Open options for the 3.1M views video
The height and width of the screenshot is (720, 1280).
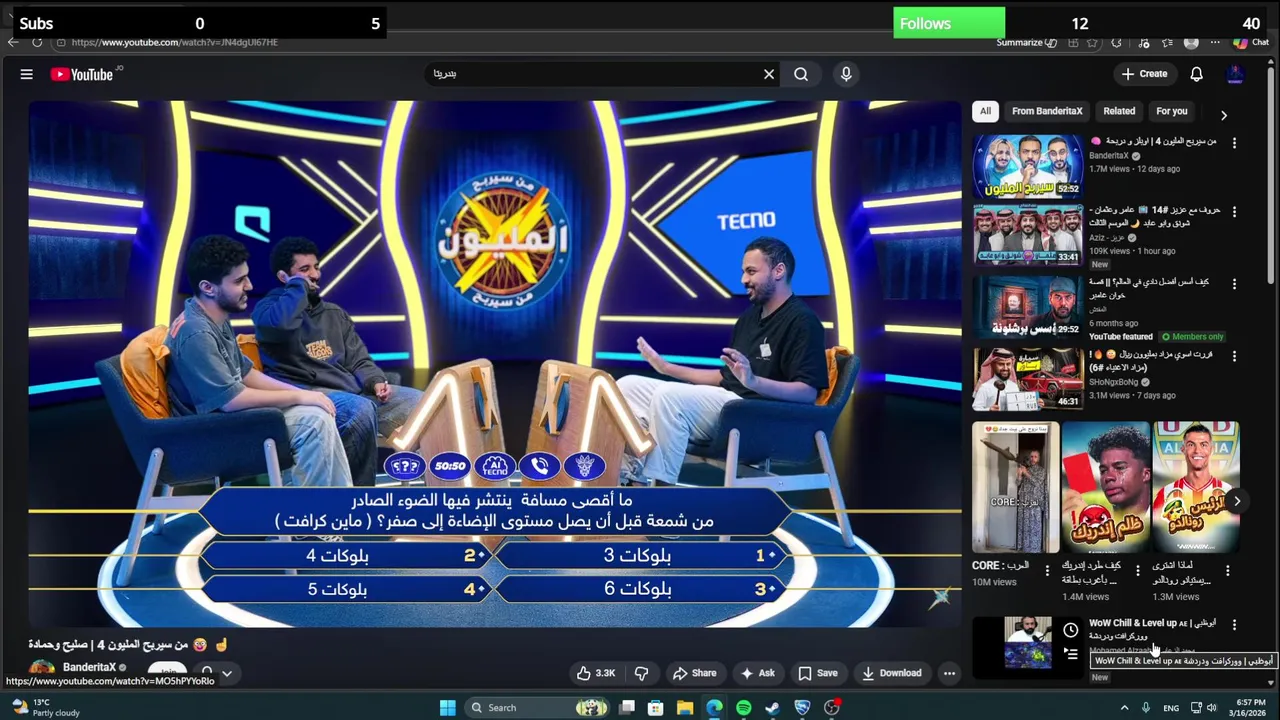click(x=1234, y=356)
